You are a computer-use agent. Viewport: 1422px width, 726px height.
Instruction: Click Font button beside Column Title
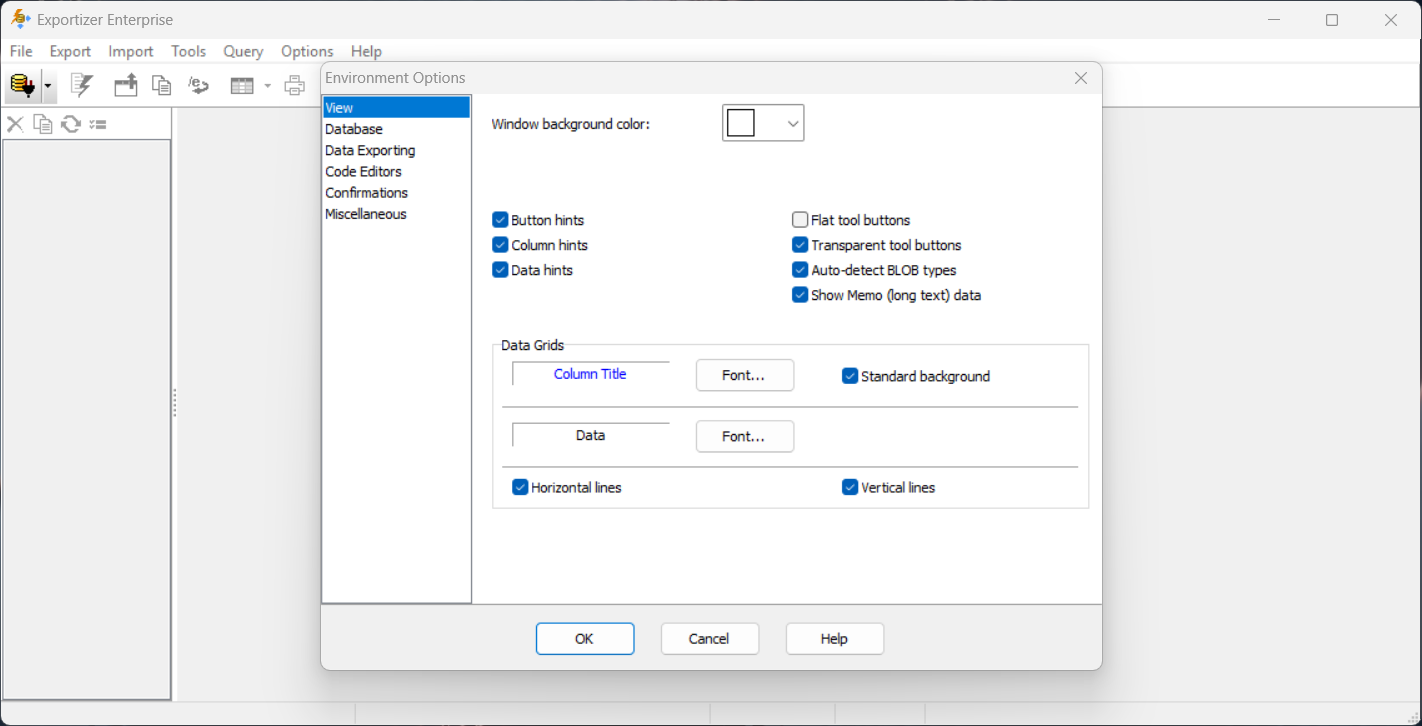pyautogui.click(x=744, y=375)
